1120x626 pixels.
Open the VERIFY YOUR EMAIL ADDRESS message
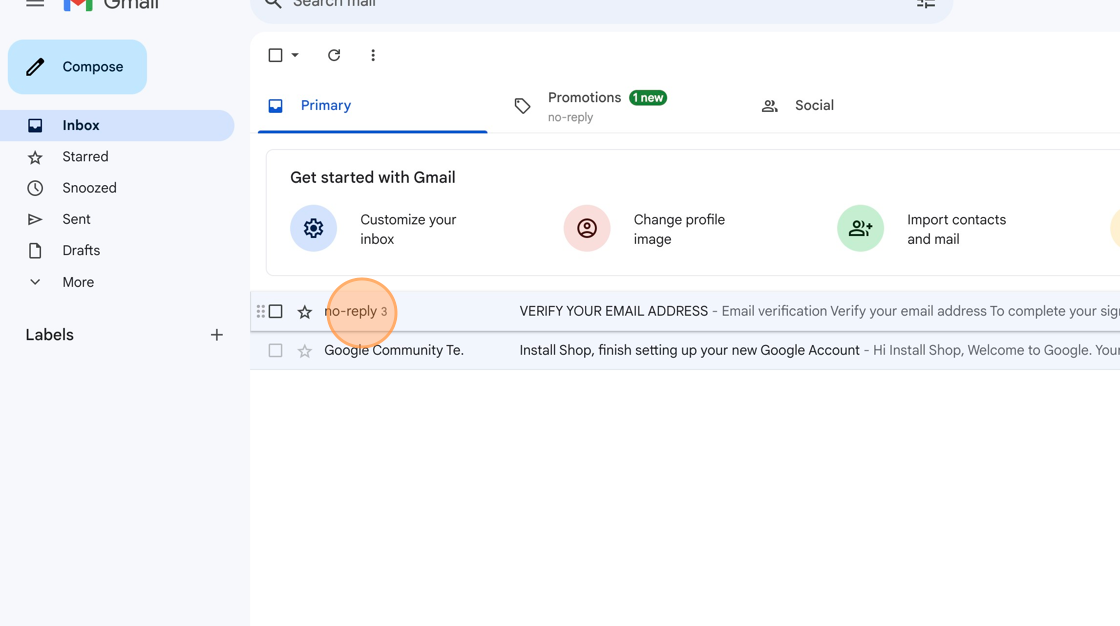614,311
